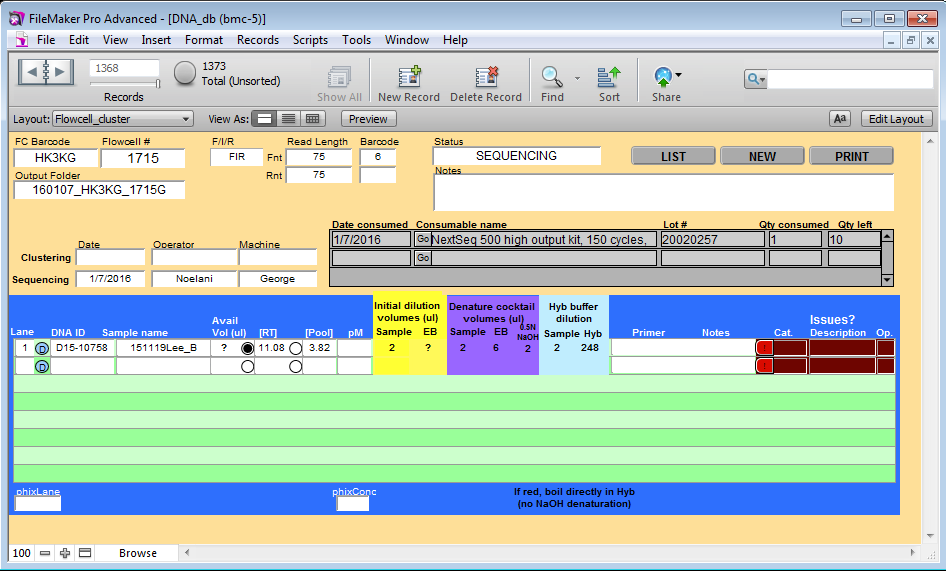Select the RT radio button in lane 1

295,348
